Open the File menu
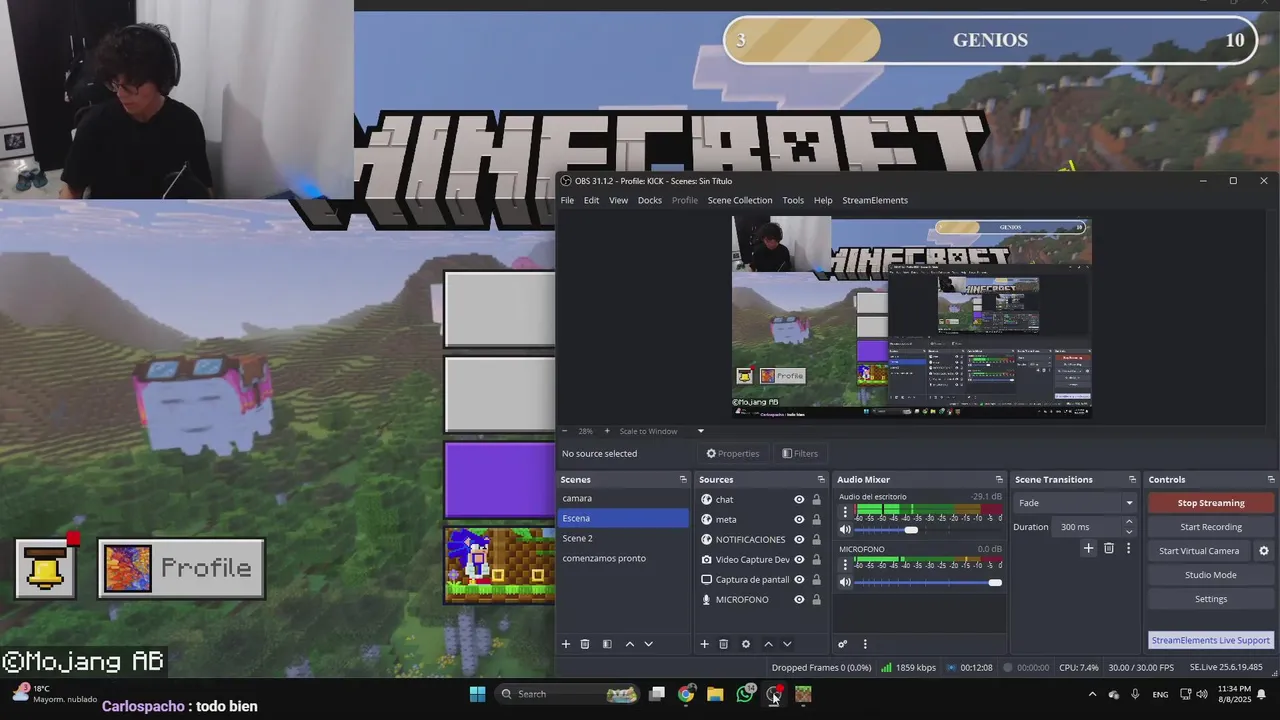Image resolution: width=1280 pixels, height=720 pixels. click(x=567, y=200)
